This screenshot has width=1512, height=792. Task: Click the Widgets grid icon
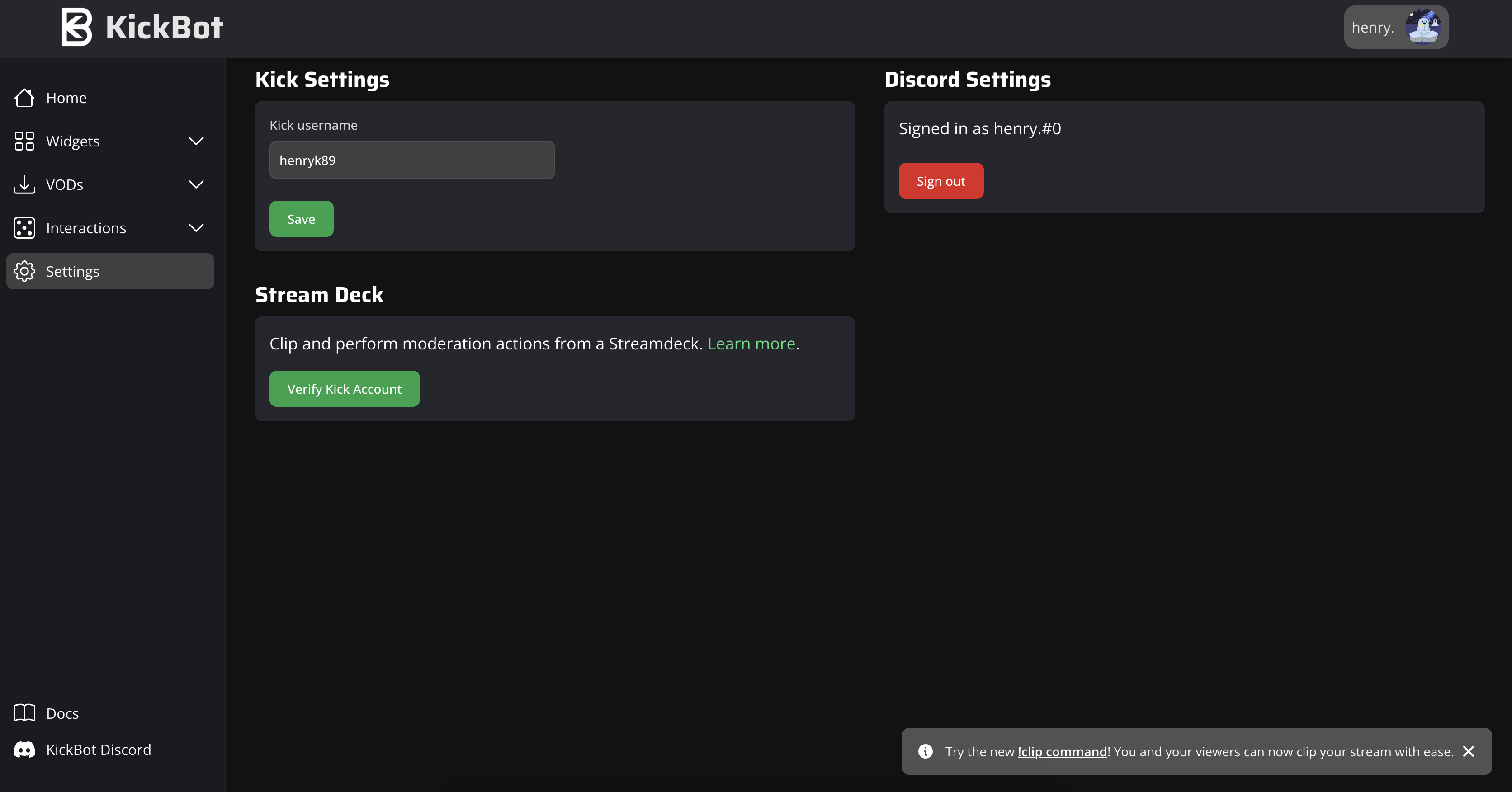(x=24, y=141)
